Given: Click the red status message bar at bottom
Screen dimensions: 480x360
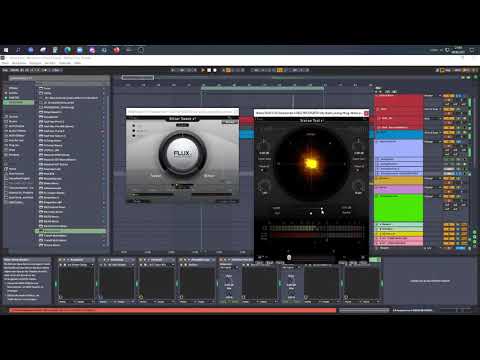Looking at the screenshot, I should click(x=172, y=310).
